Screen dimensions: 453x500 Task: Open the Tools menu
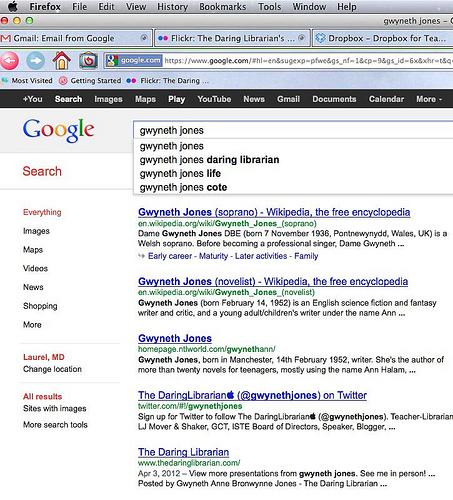269,6
